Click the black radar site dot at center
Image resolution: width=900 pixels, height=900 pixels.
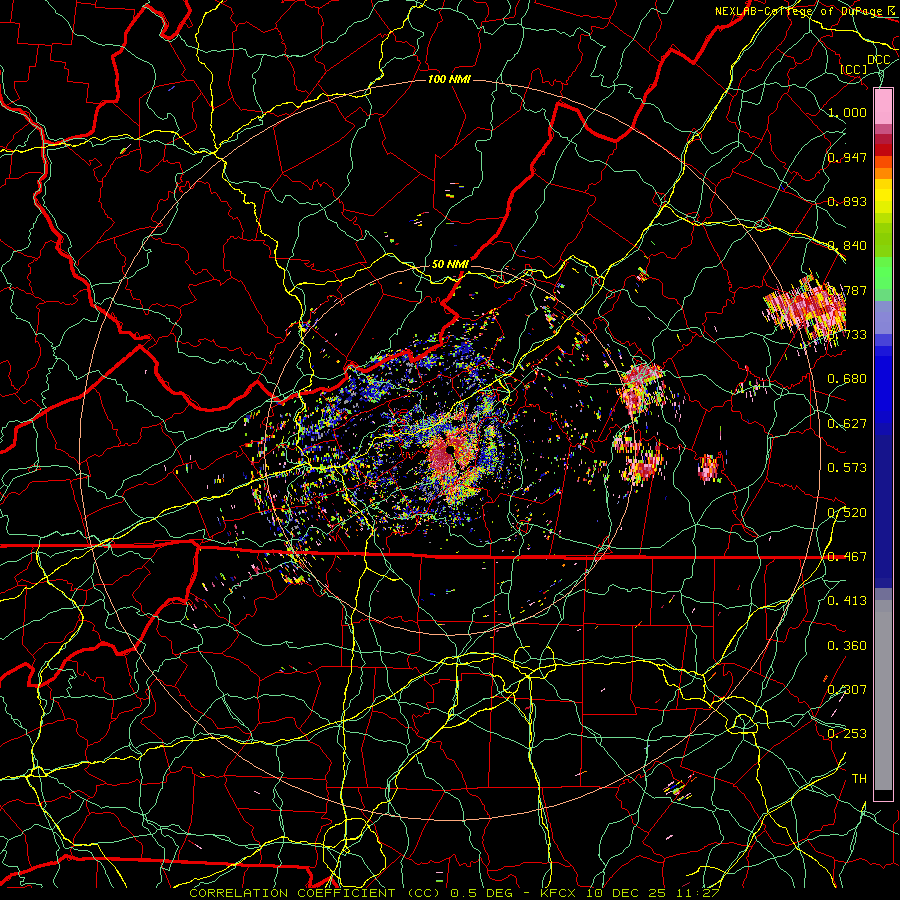click(x=451, y=449)
